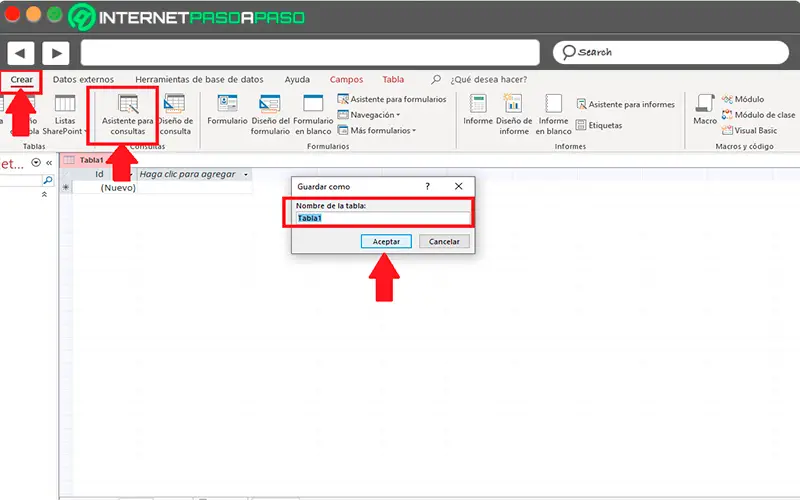Switch to the Campos tab
This screenshot has width=800, height=500.
(x=346, y=80)
